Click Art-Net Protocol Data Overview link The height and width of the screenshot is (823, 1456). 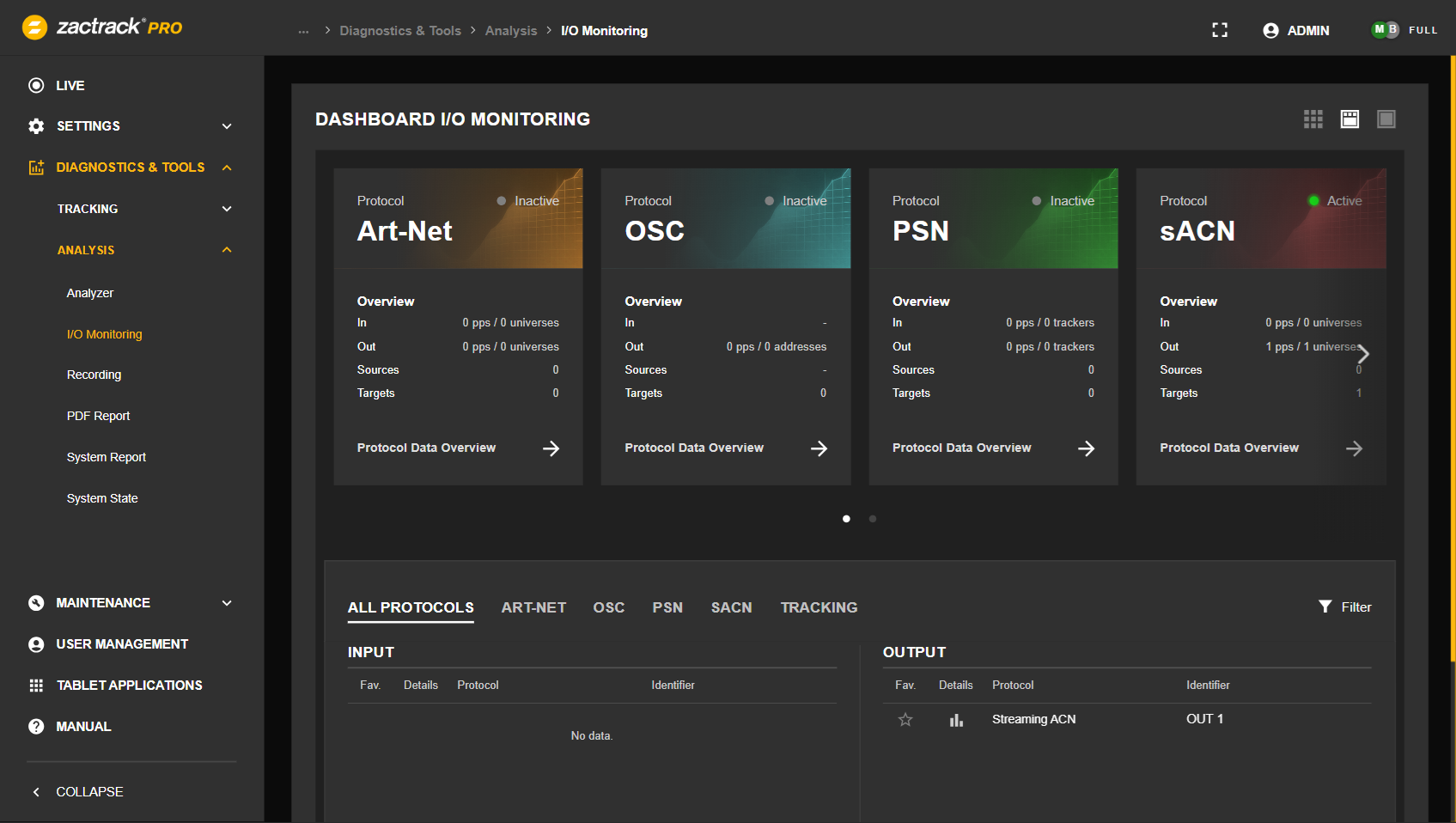[426, 448]
